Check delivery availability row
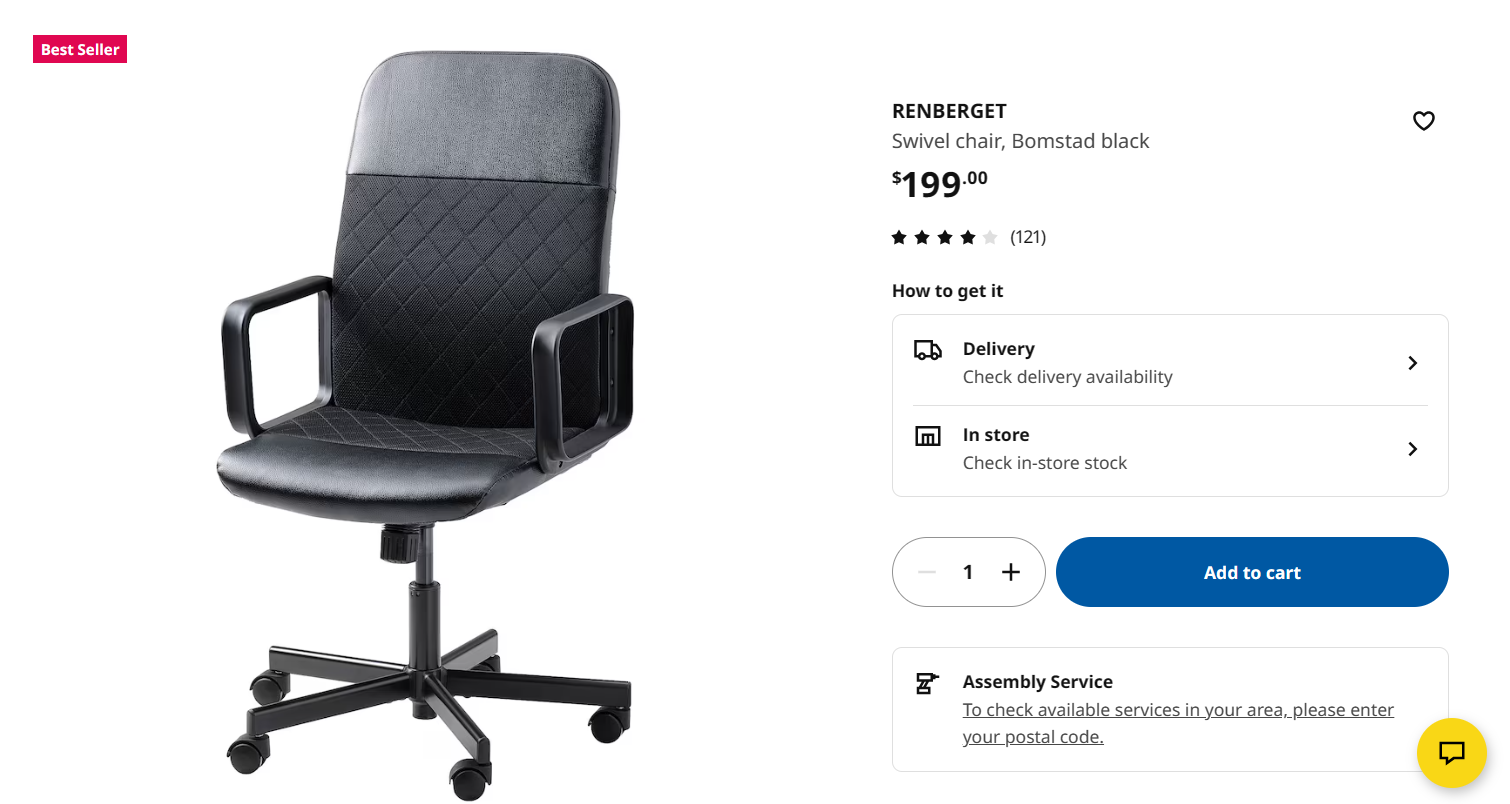This screenshot has width=1510, height=804. 1170,362
